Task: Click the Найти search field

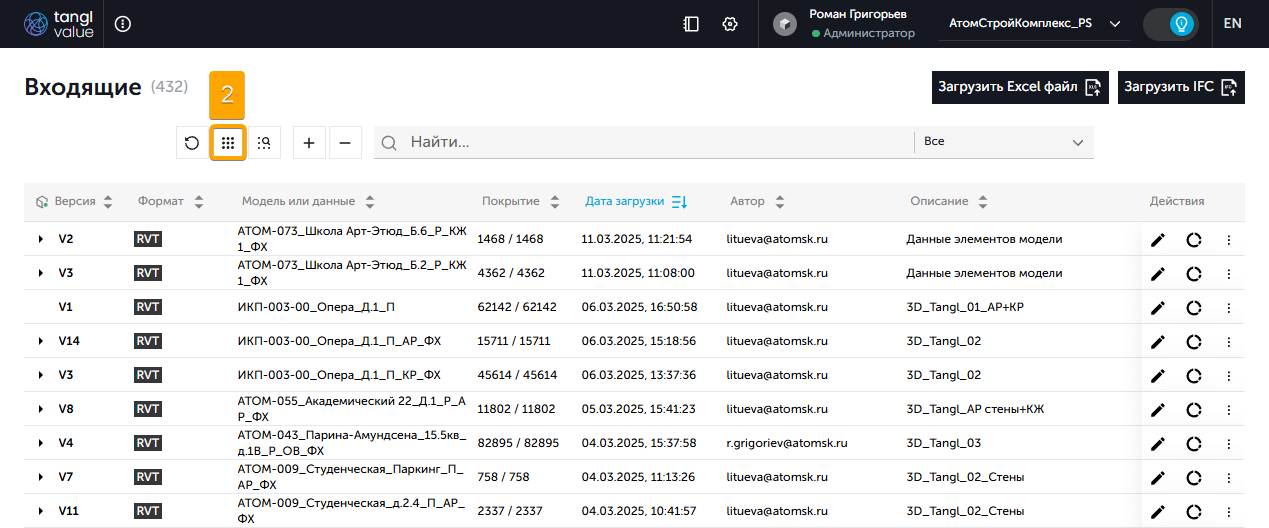Action: click(x=650, y=142)
